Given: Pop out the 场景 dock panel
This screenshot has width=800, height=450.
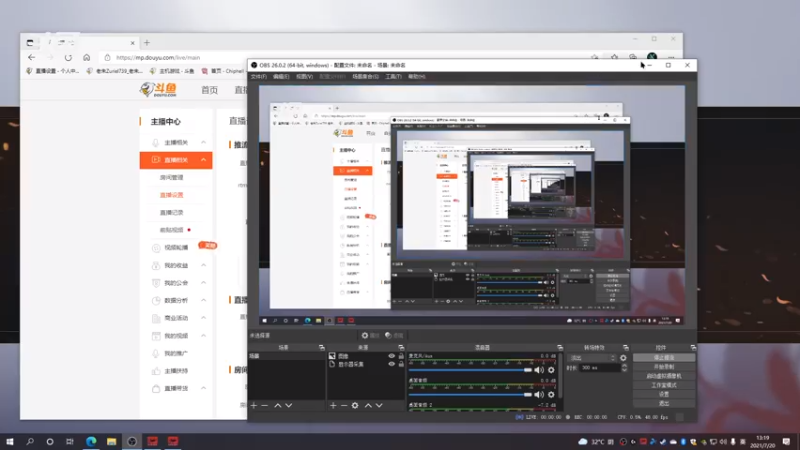Looking at the screenshot, I should point(321,347).
